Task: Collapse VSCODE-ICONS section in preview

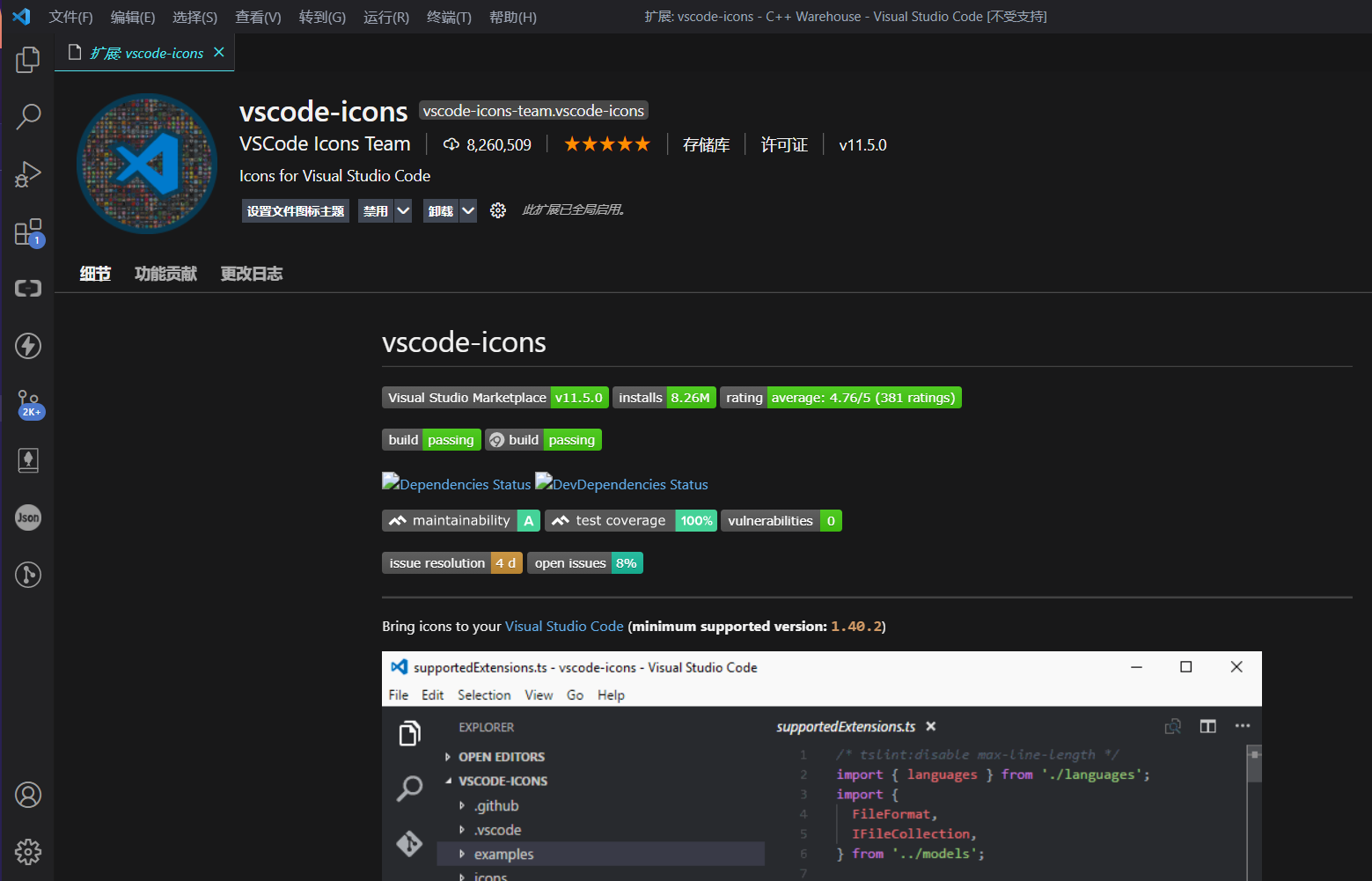Action: tap(448, 781)
